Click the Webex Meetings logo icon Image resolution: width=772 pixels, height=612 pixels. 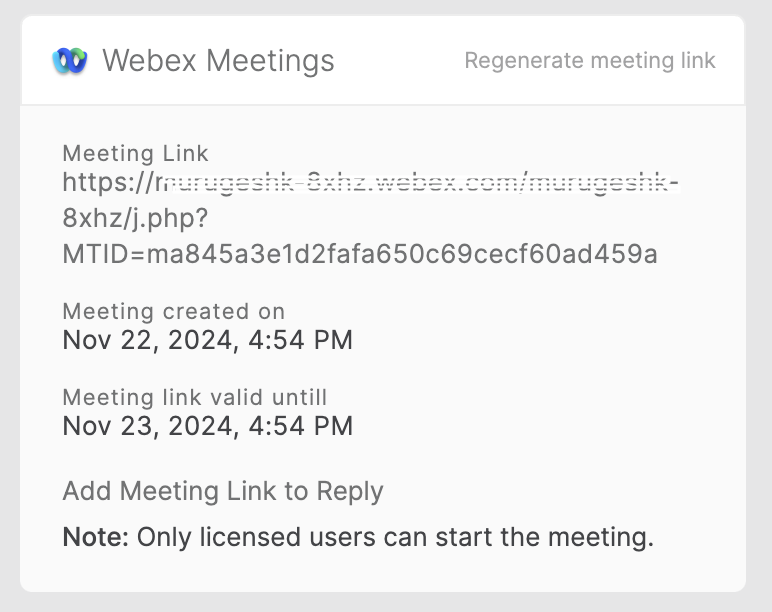[x=70, y=61]
